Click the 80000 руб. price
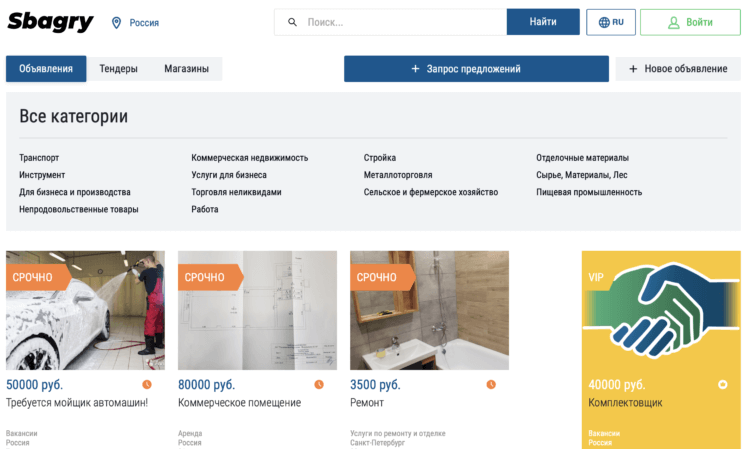This screenshot has width=750, height=449. pos(207,384)
